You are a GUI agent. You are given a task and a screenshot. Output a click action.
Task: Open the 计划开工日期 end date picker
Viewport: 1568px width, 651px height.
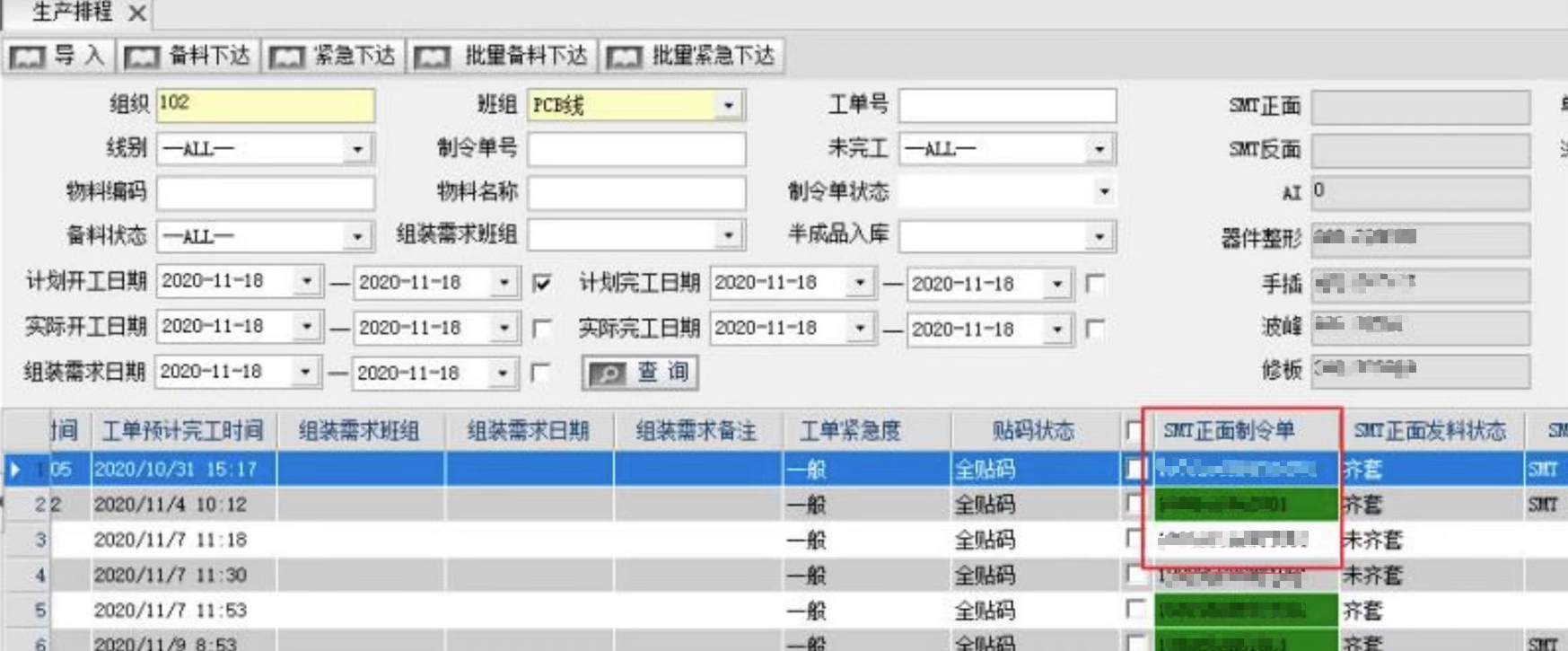pyautogui.click(x=504, y=283)
